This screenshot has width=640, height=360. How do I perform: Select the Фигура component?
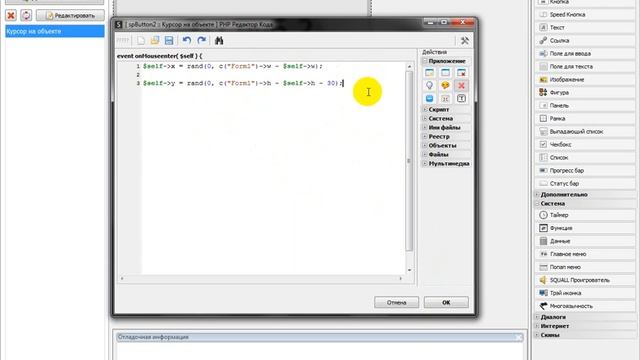click(x=585, y=93)
